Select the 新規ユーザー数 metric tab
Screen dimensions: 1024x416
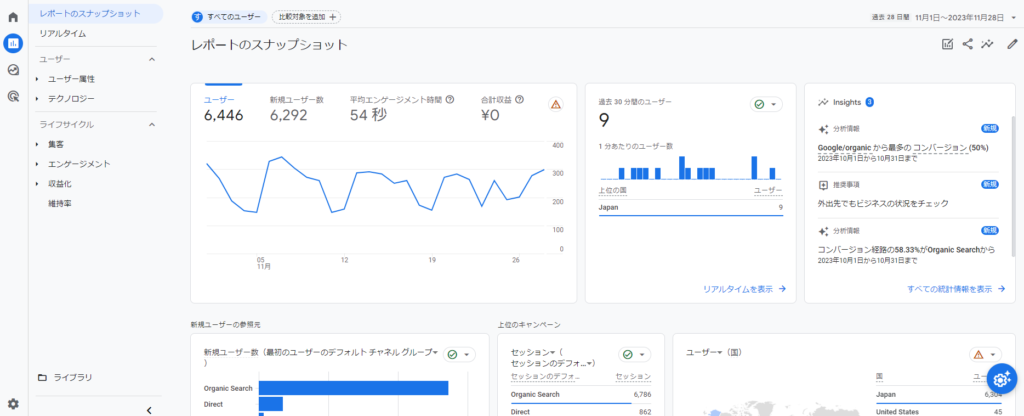coord(296,100)
